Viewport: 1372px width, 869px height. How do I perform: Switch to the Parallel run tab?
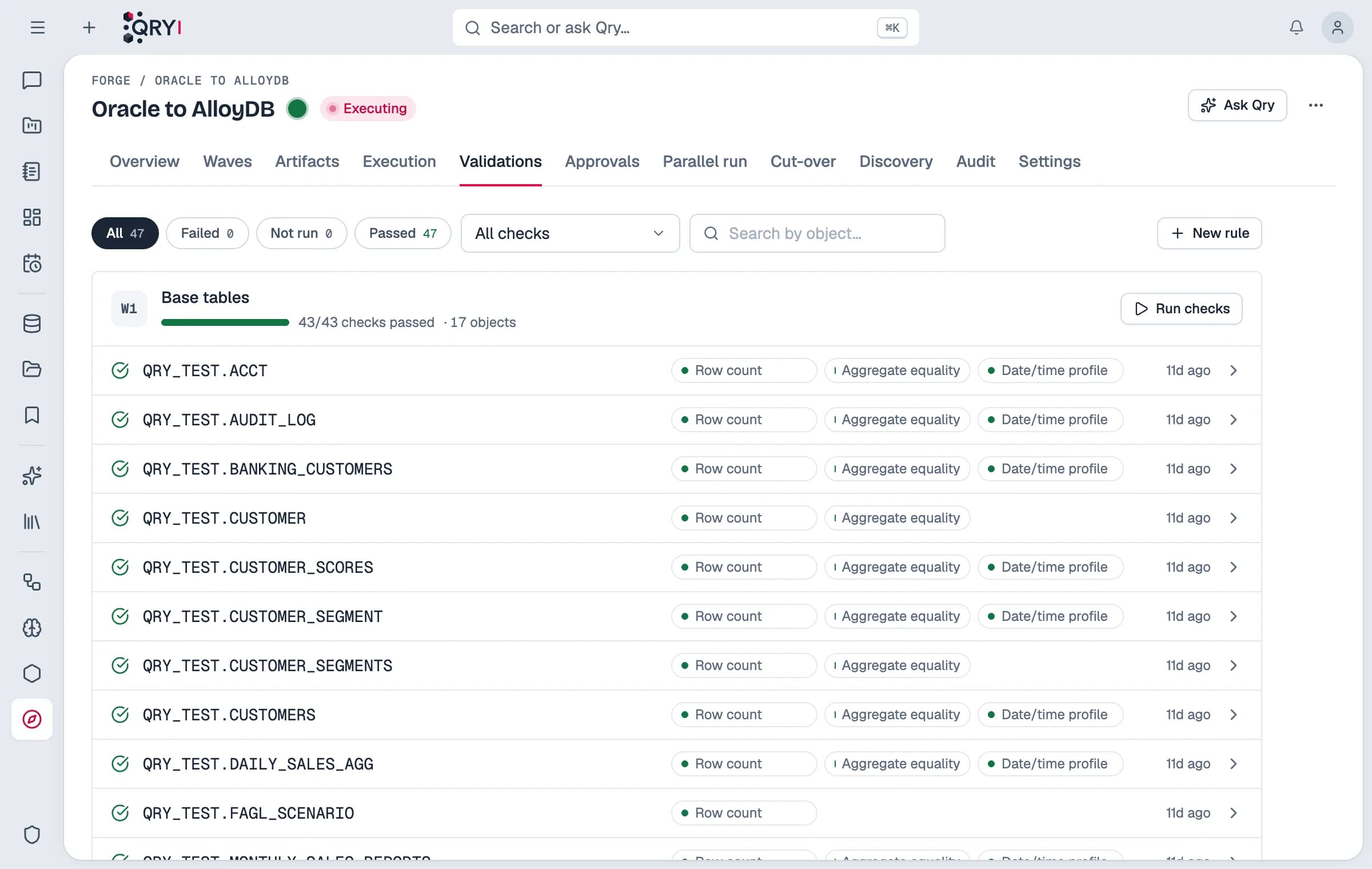click(705, 162)
